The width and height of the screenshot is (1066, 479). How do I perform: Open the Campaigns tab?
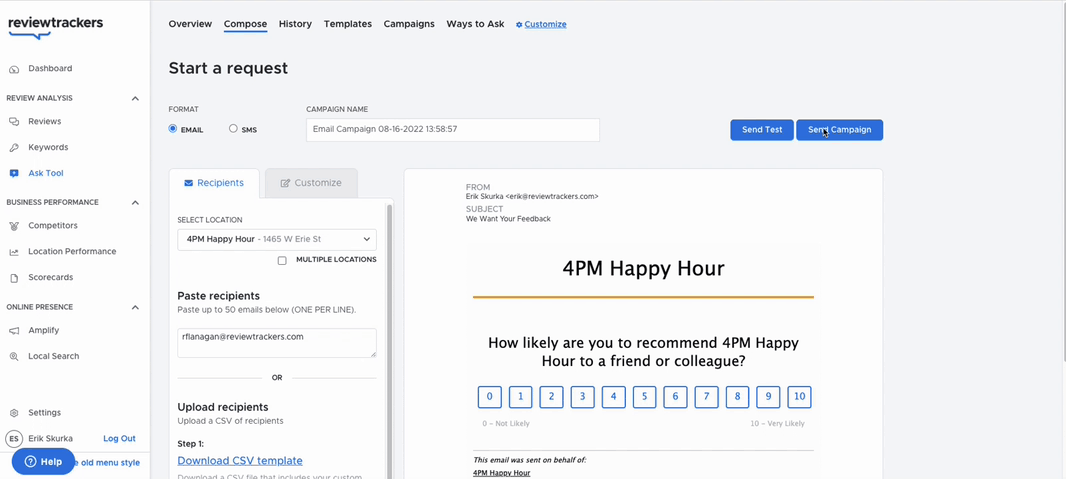[x=409, y=24]
